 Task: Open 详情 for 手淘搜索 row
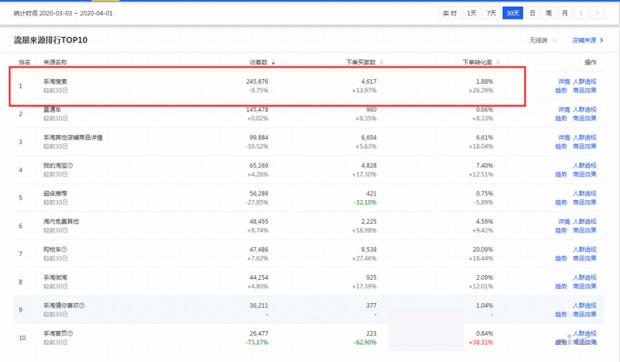pos(564,82)
